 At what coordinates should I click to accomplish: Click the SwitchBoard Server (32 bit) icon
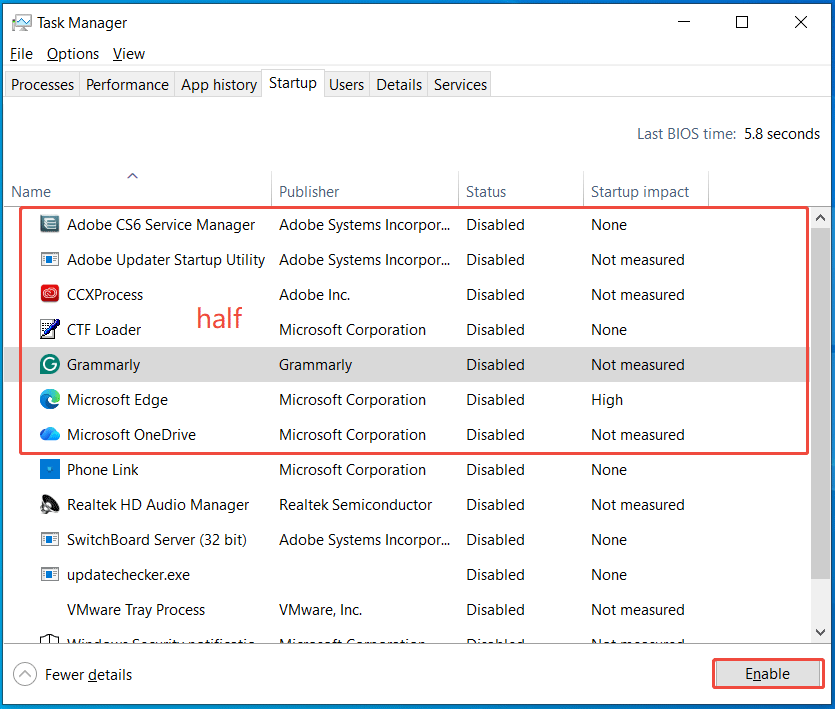pyautogui.click(x=49, y=539)
